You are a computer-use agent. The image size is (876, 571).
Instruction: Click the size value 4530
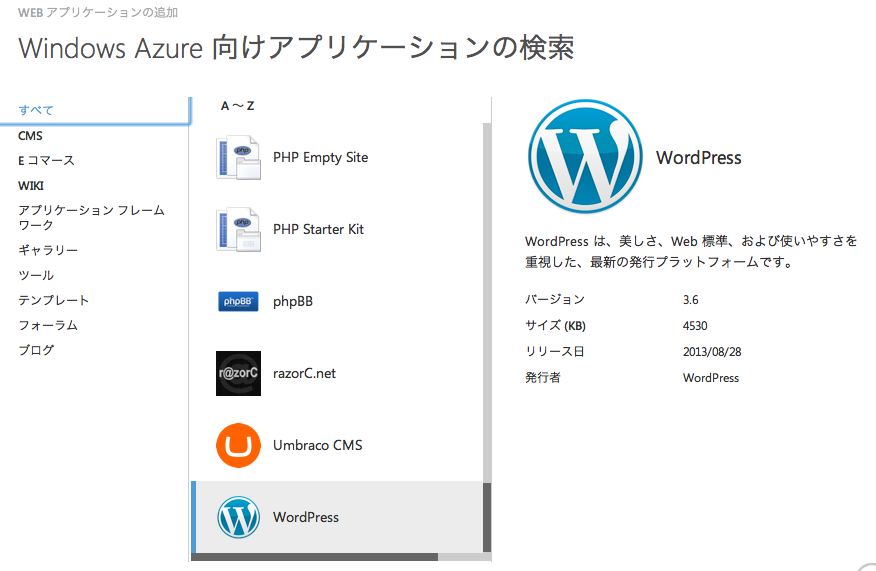click(695, 326)
